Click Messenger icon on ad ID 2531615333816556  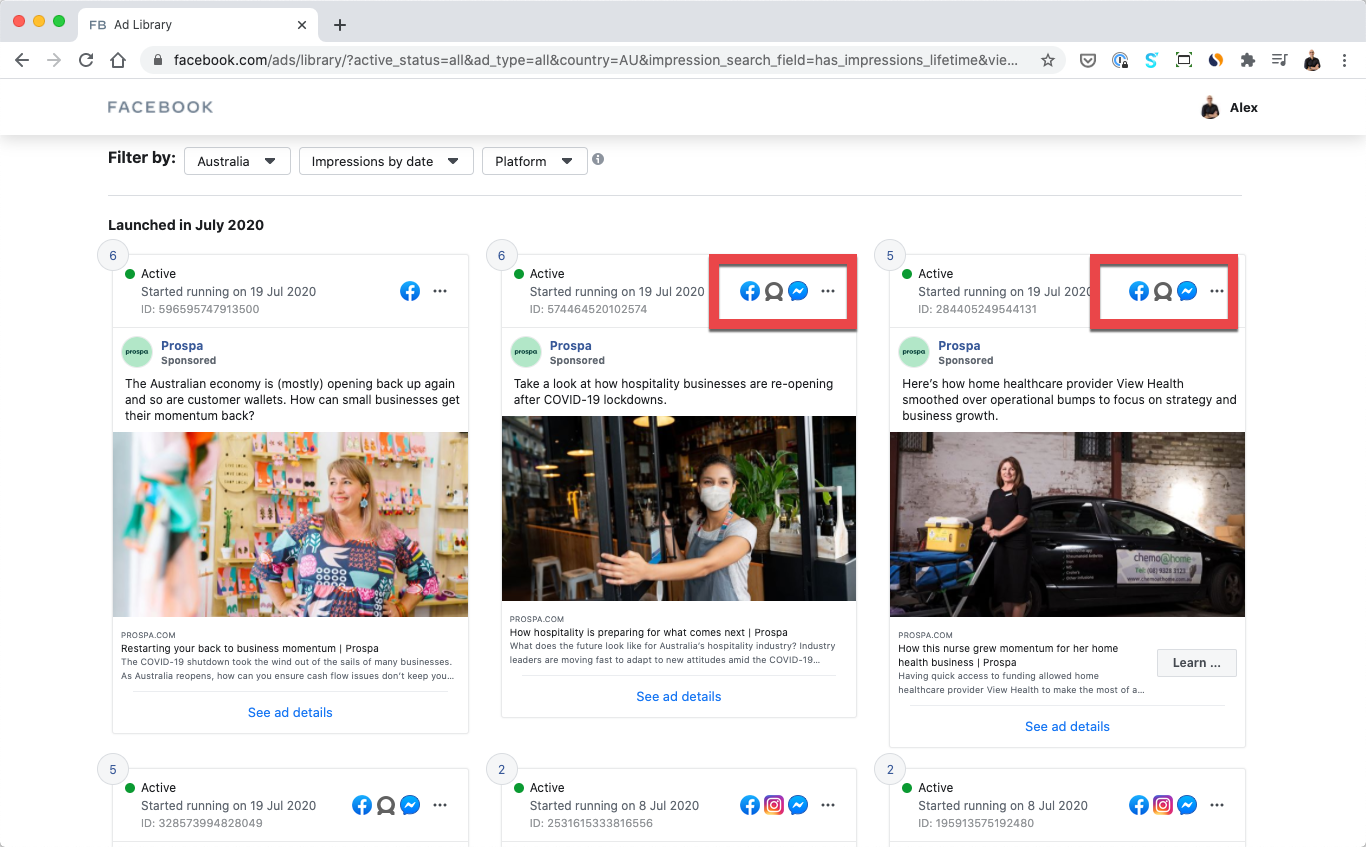pyautogui.click(x=798, y=805)
